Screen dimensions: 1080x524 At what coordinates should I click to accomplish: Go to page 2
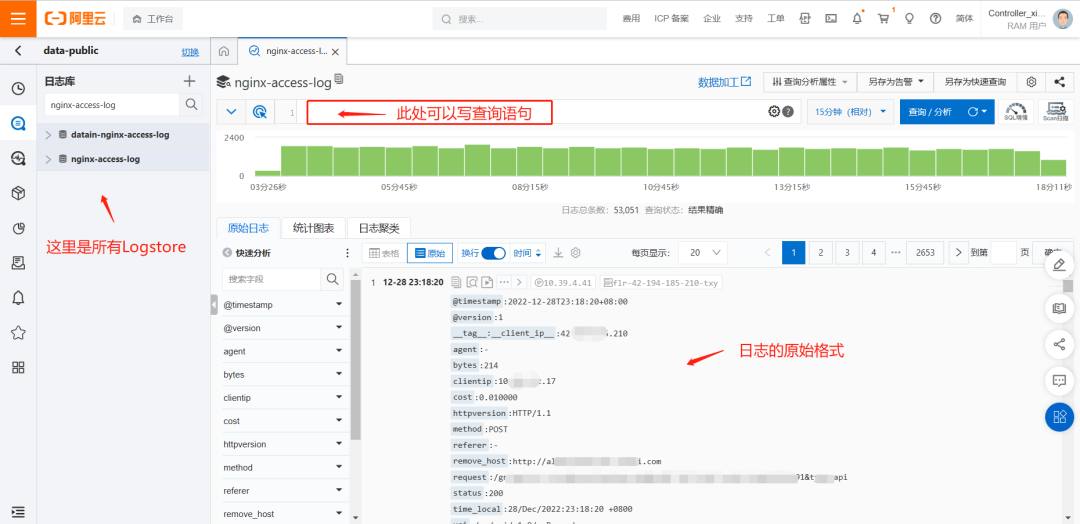pyautogui.click(x=820, y=253)
